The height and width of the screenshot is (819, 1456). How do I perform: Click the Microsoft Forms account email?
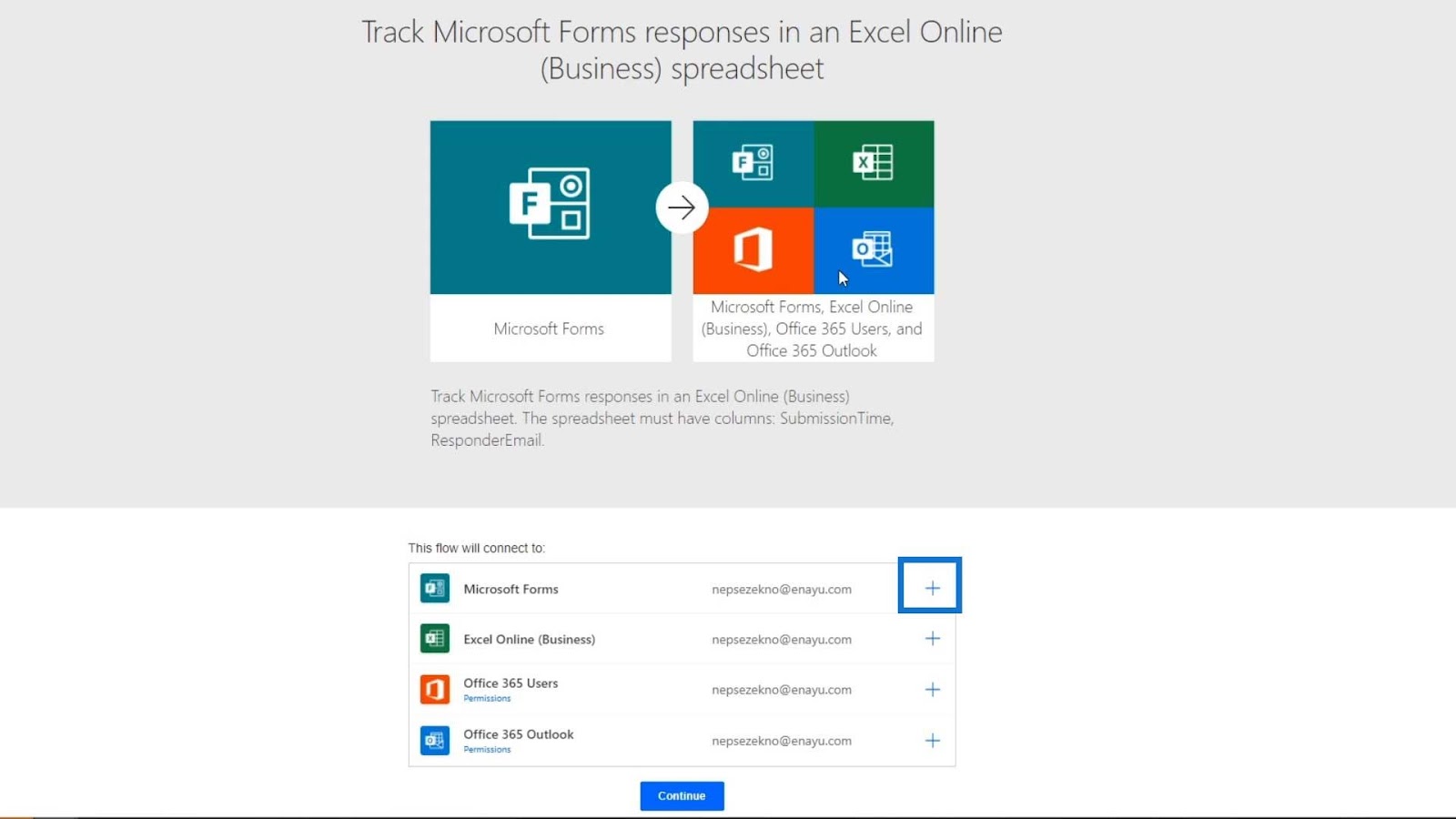tap(782, 590)
